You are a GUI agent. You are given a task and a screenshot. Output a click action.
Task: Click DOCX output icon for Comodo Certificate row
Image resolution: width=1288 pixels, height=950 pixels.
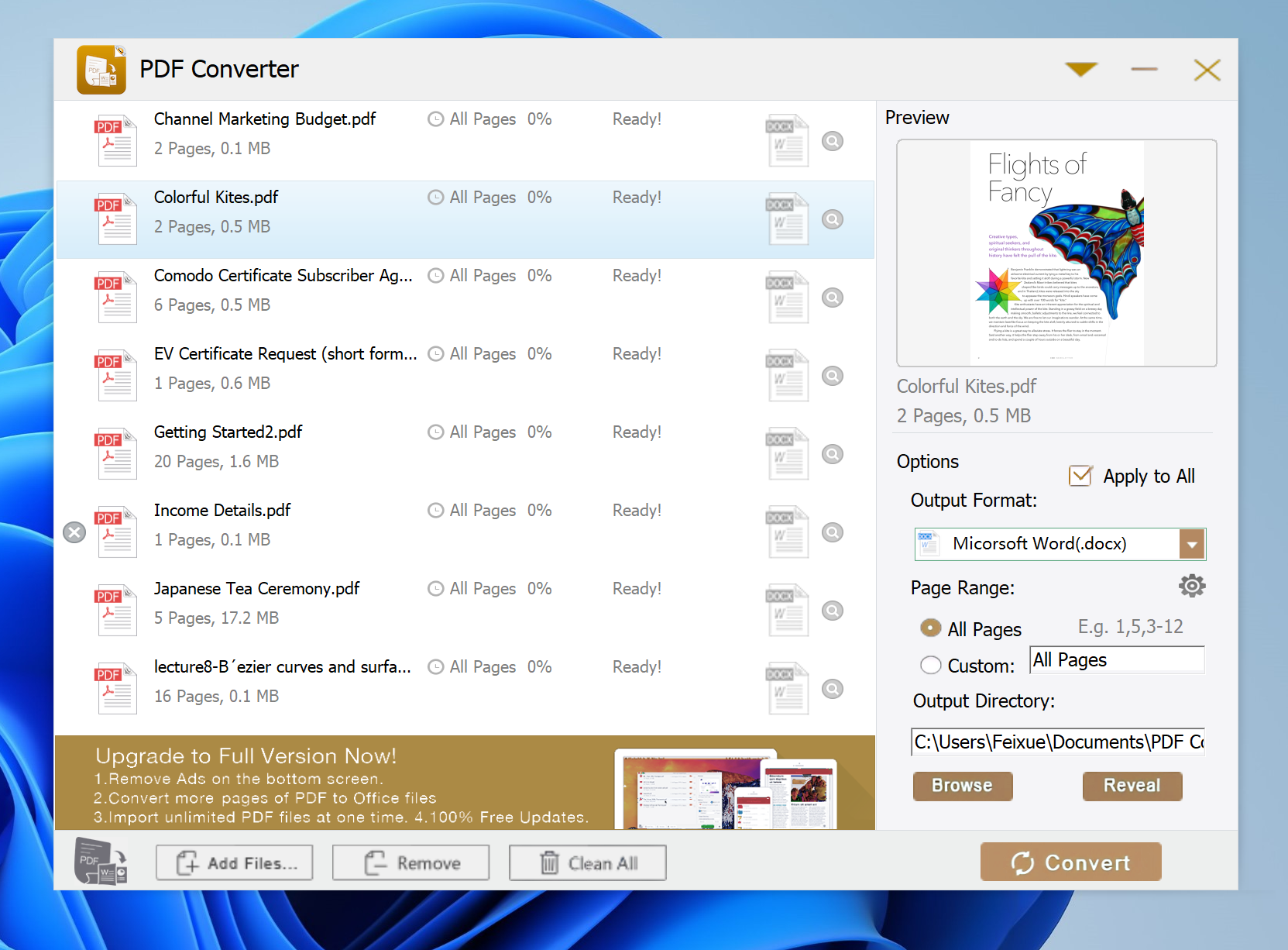click(788, 297)
